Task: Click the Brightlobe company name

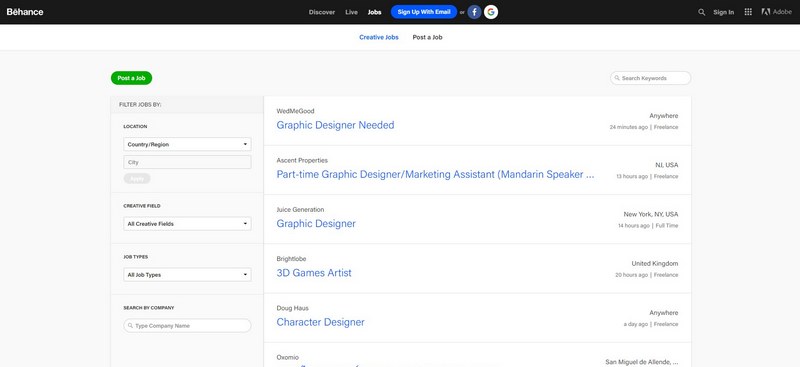Action: pyautogui.click(x=291, y=259)
